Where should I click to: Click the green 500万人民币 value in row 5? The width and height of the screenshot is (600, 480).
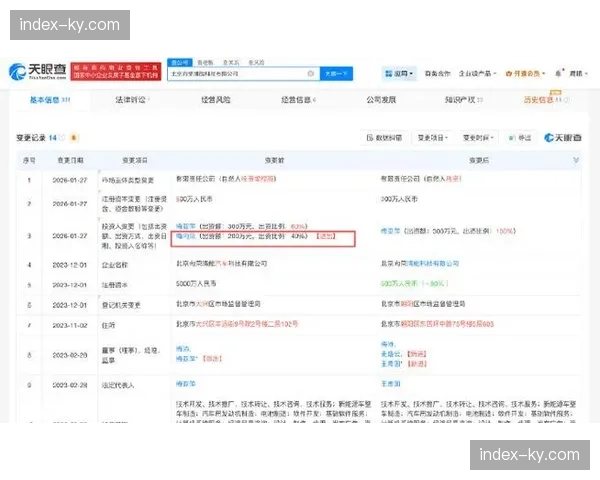(399, 284)
